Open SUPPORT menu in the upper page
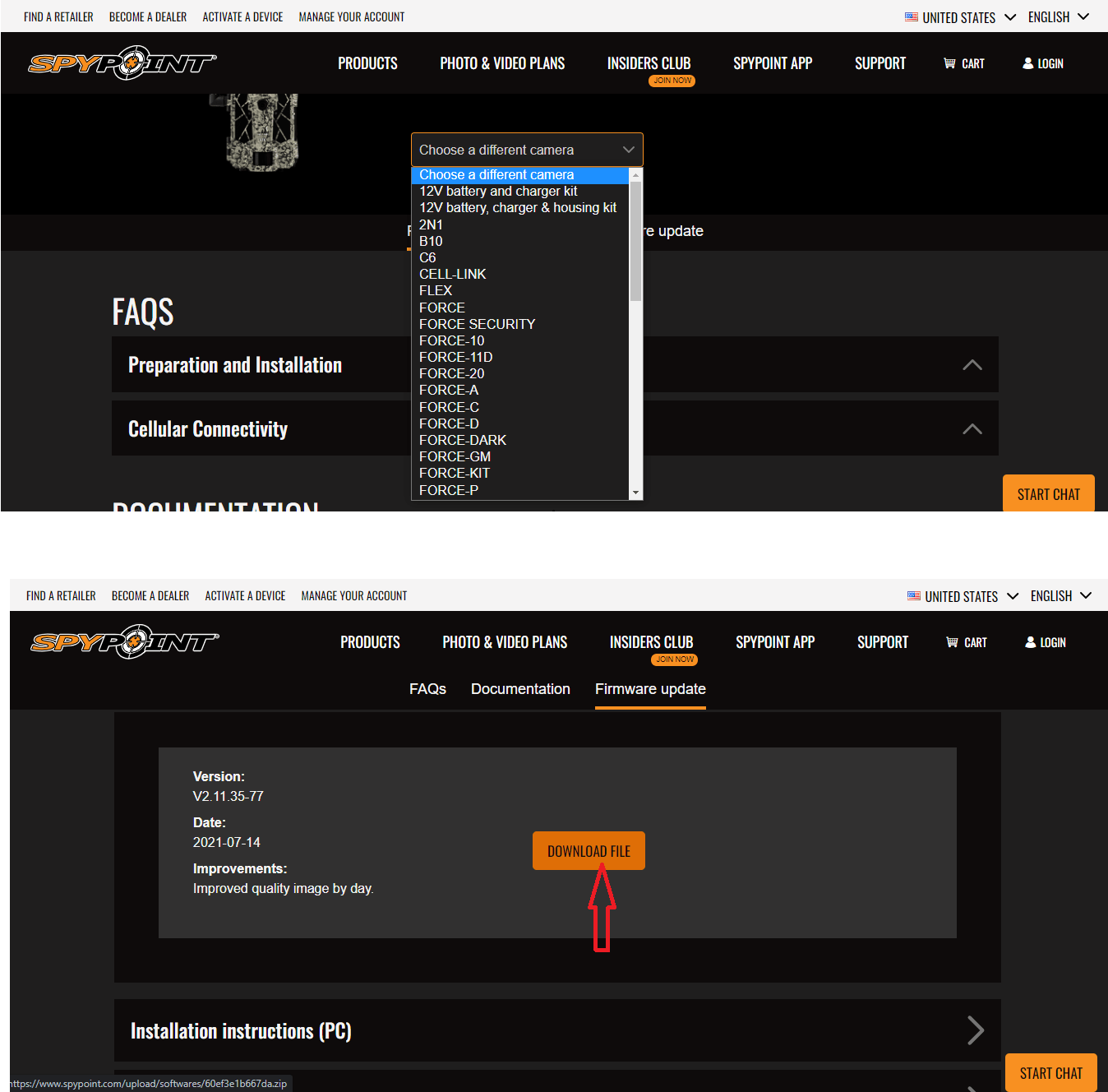 [x=880, y=63]
